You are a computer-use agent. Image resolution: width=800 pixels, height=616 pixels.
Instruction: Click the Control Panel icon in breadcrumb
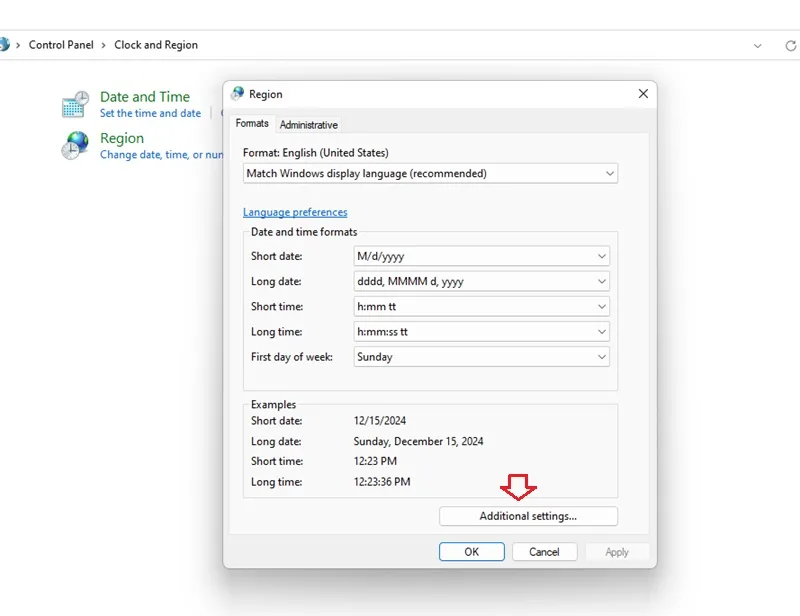(x=4, y=44)
